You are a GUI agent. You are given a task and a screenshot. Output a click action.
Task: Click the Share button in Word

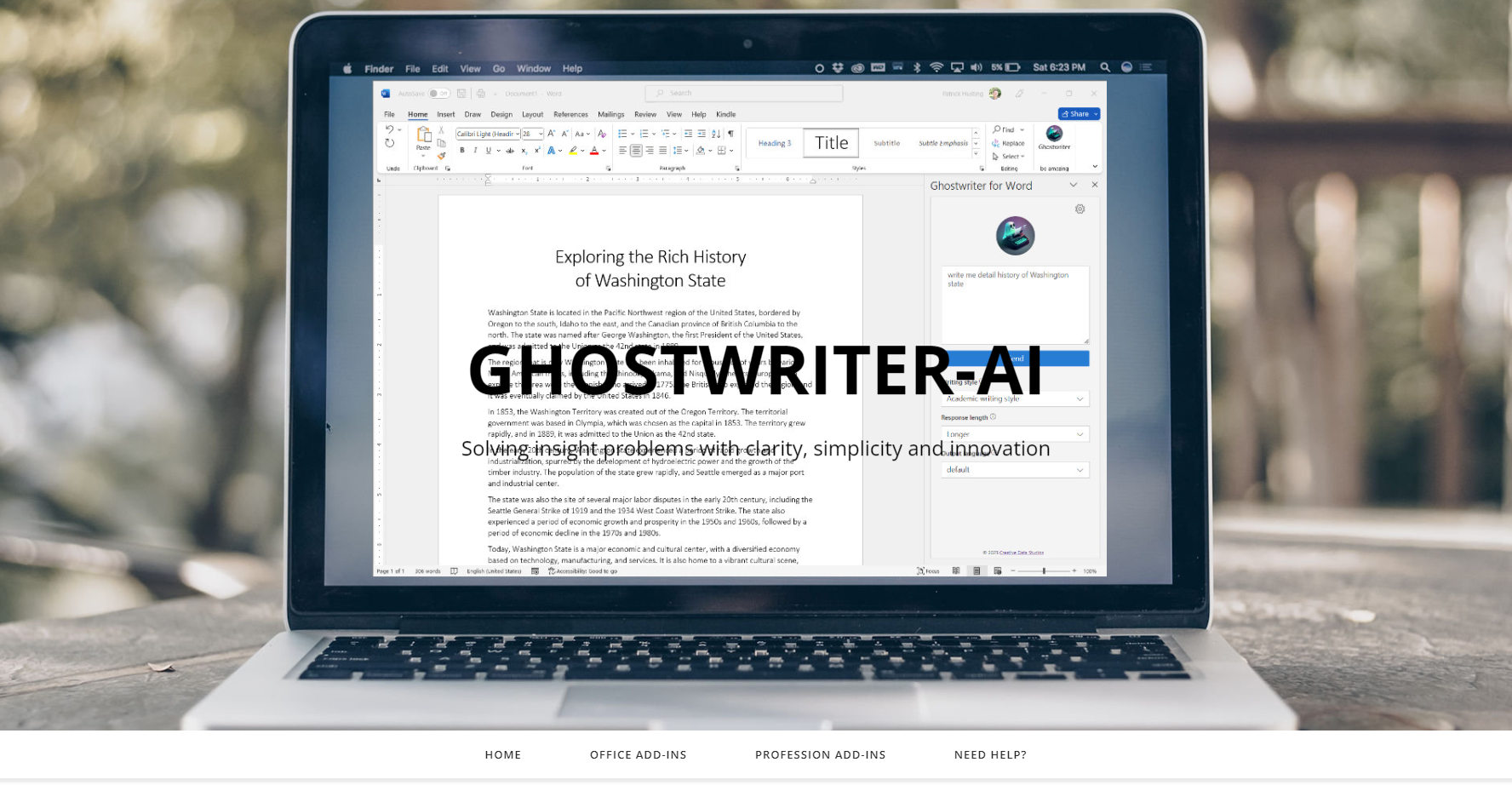(x=1079, y=114)
